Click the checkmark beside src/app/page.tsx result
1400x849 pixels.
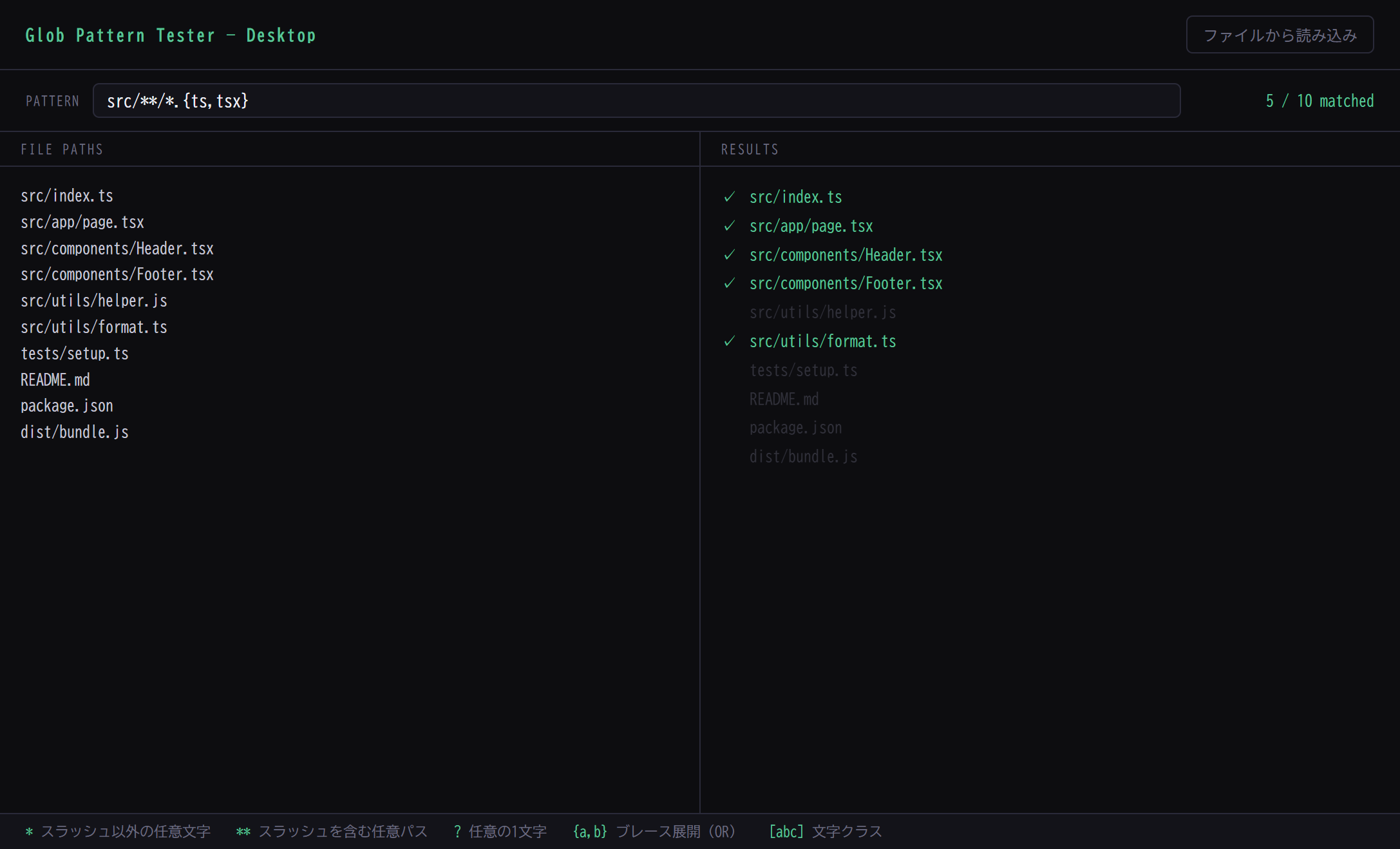[x=730, y=226]
